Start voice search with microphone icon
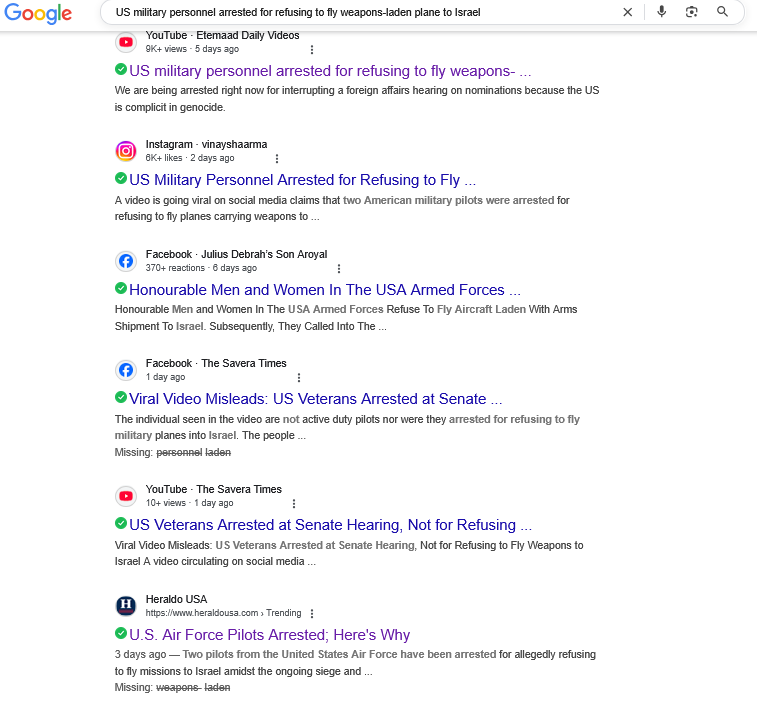 (661, 12)
